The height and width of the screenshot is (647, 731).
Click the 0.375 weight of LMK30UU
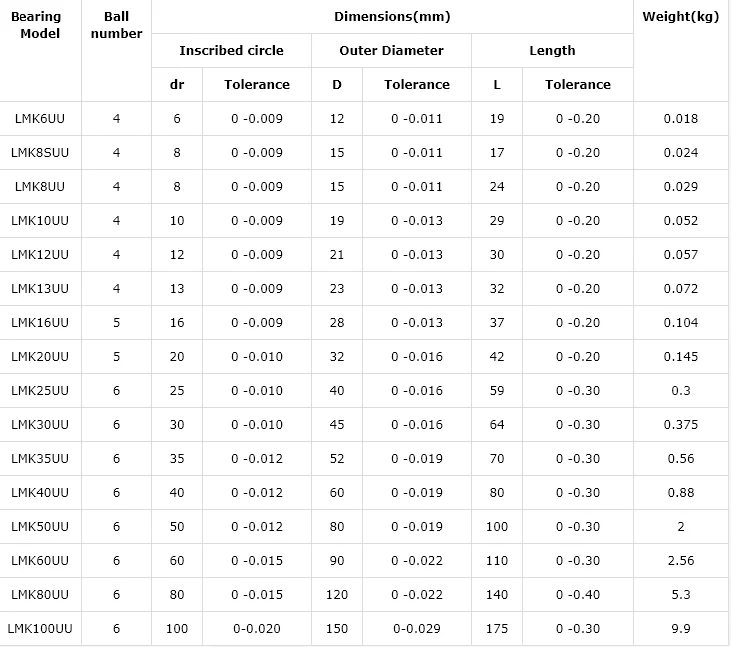point(681,424)
